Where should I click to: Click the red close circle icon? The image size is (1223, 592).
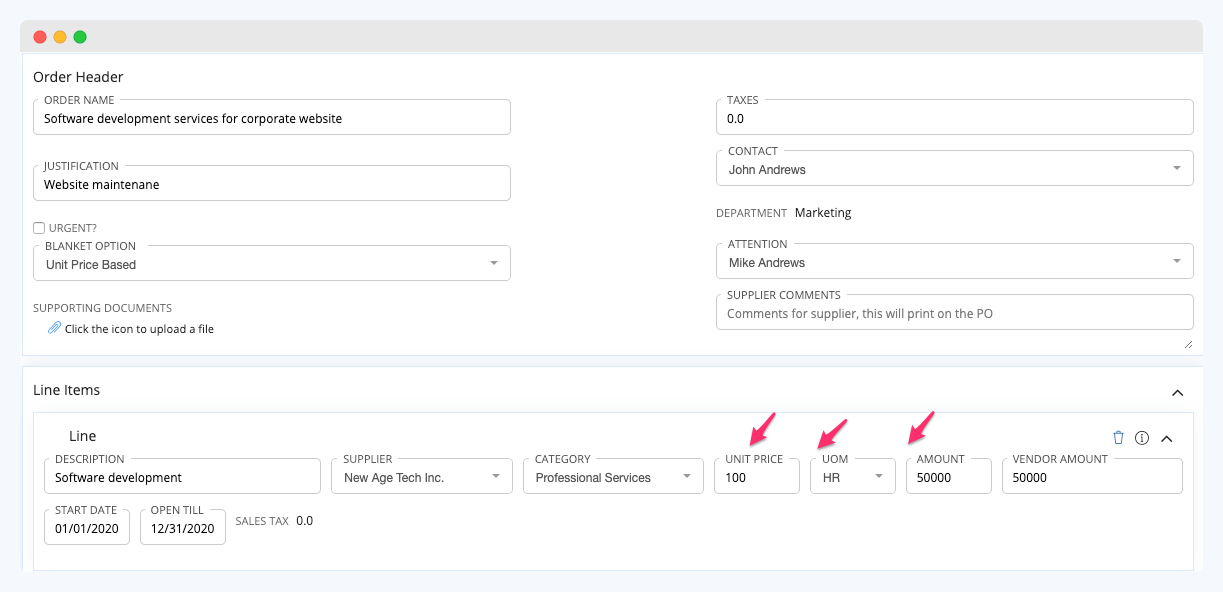click(x=39, y=35)
